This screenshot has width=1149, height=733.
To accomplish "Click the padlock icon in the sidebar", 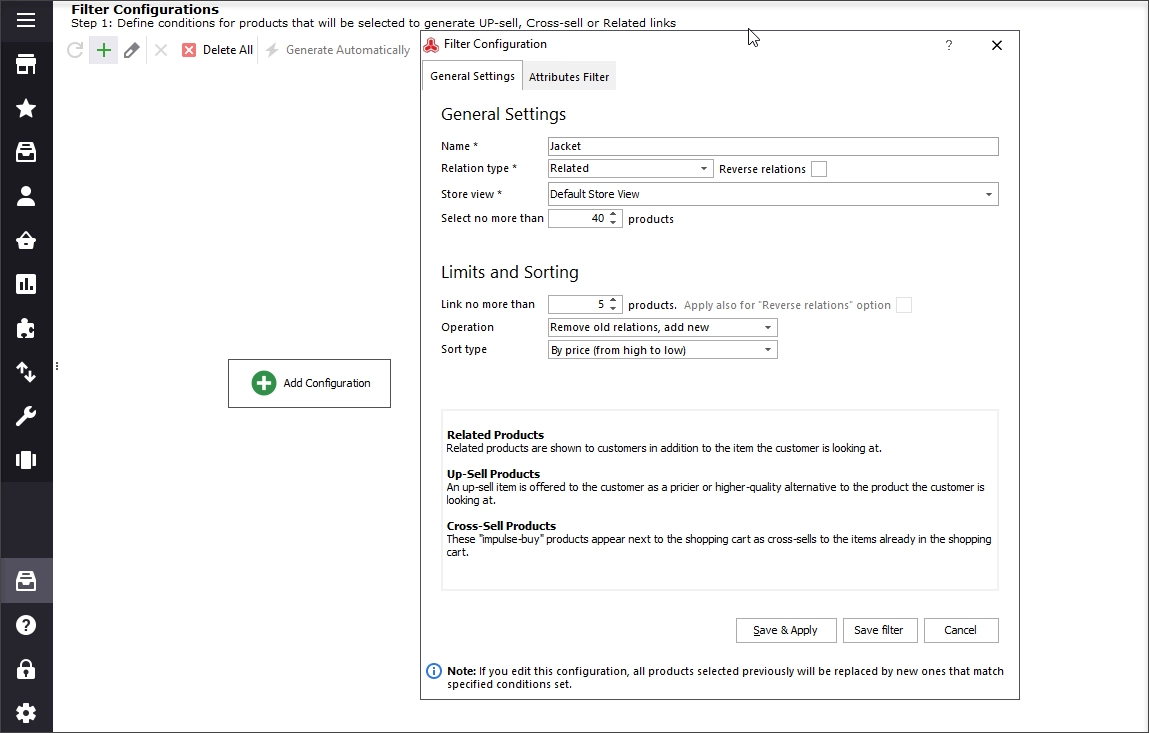I will pyautogui.click(x=26, y=669).
